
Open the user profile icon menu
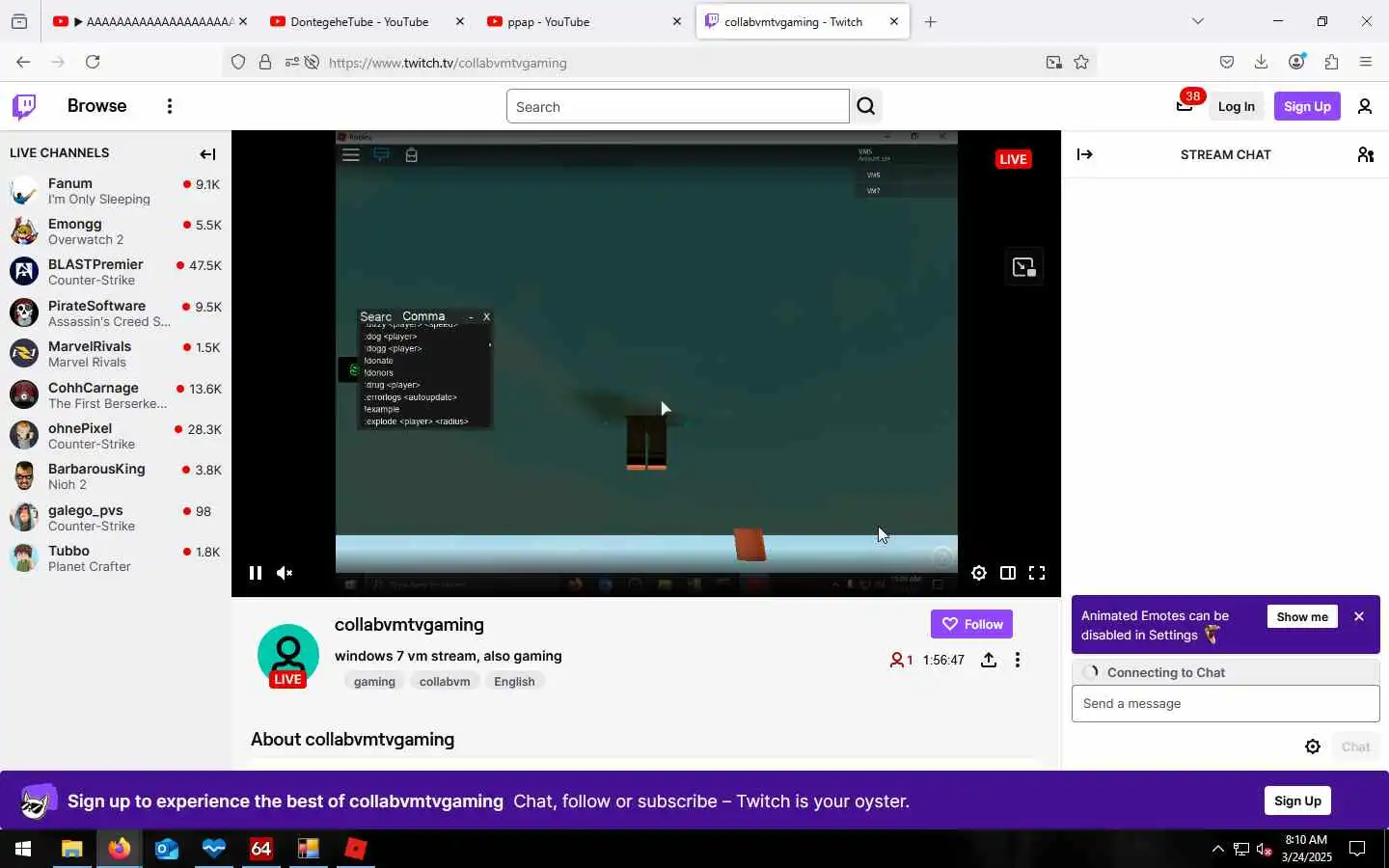coord(1365,106)
